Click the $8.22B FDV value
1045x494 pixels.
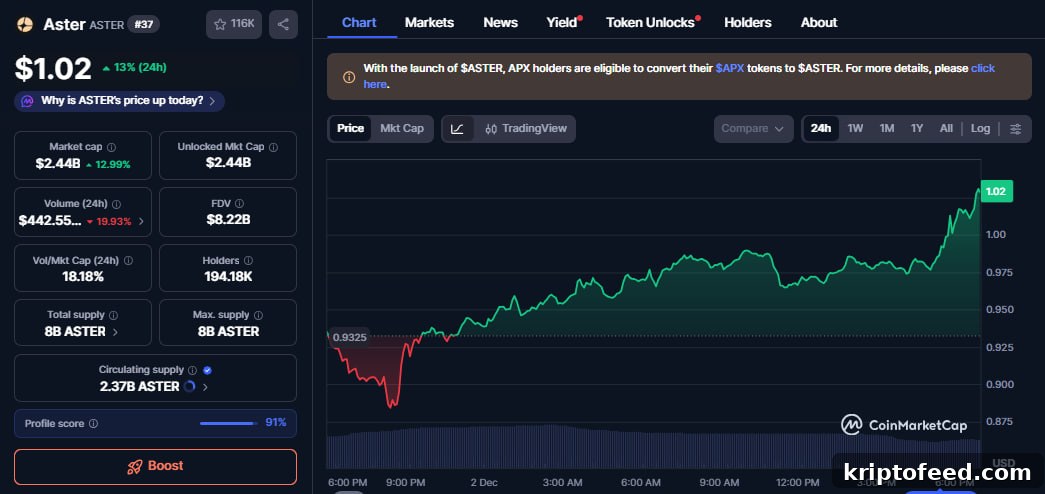(228, 219)
